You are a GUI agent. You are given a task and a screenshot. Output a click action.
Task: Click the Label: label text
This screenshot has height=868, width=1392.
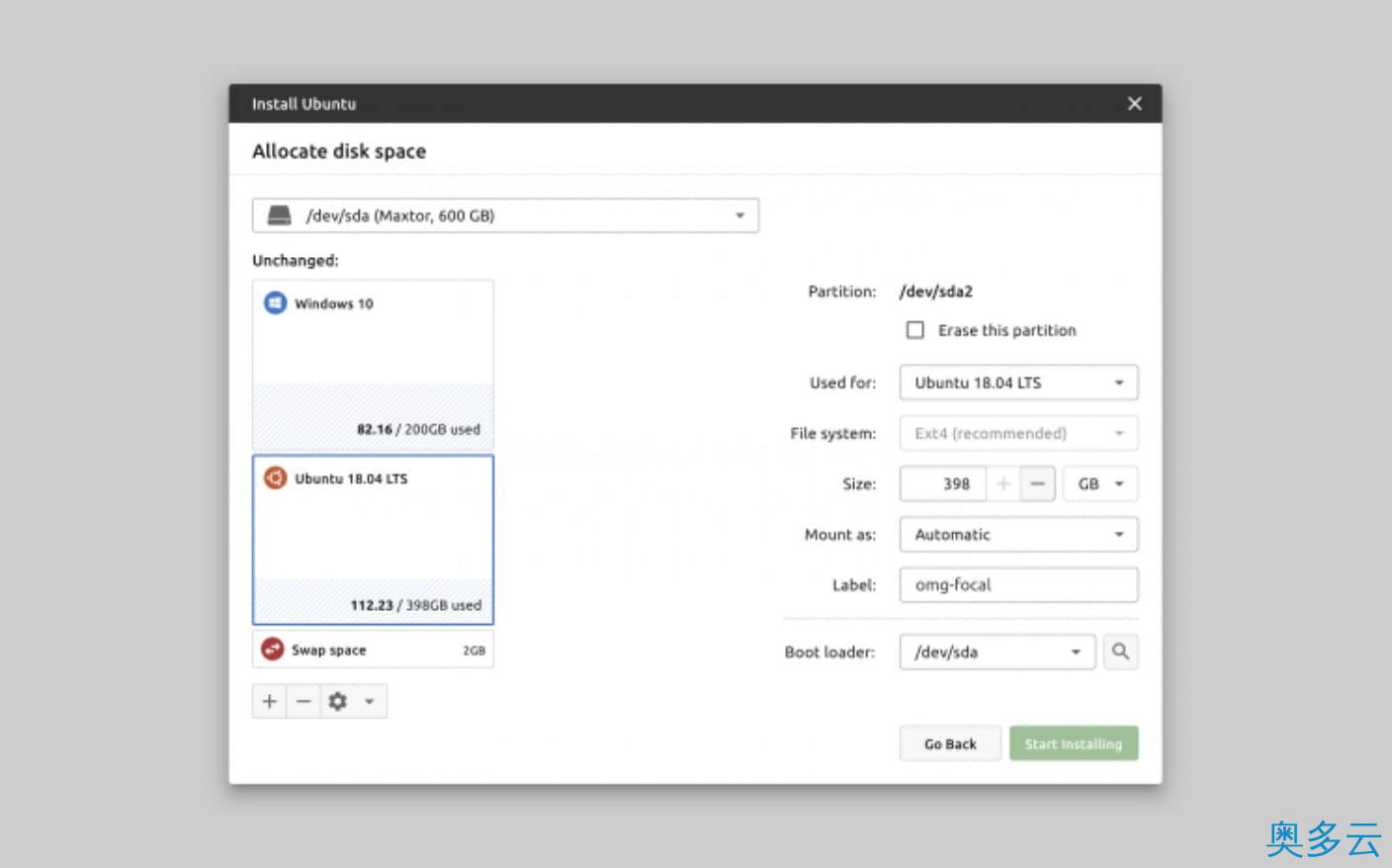click(x=854, y=584)
